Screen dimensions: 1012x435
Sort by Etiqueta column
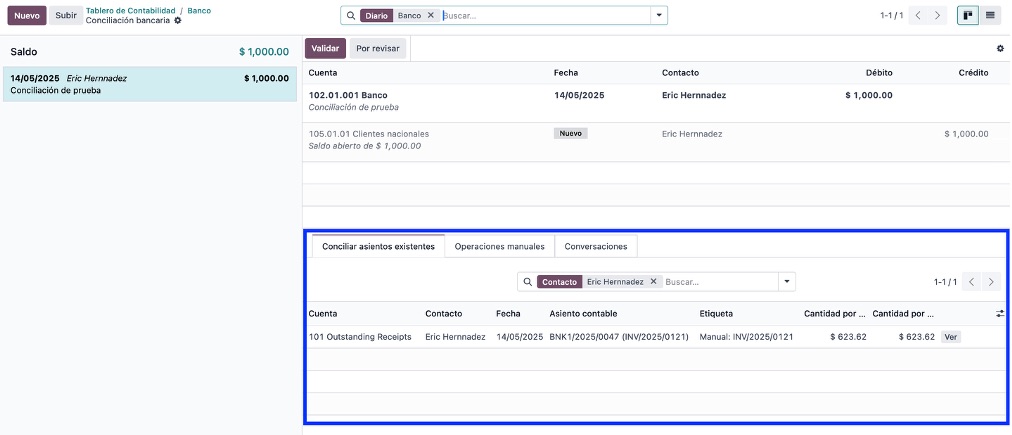tap(716, 314)
